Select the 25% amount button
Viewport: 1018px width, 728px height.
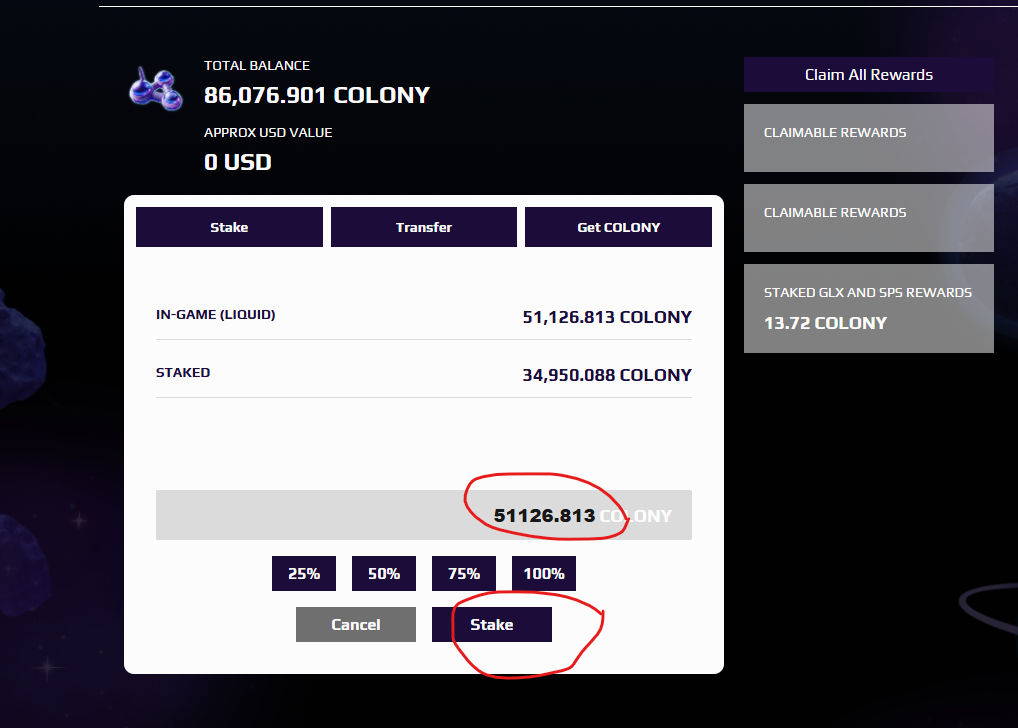point(304,573)
